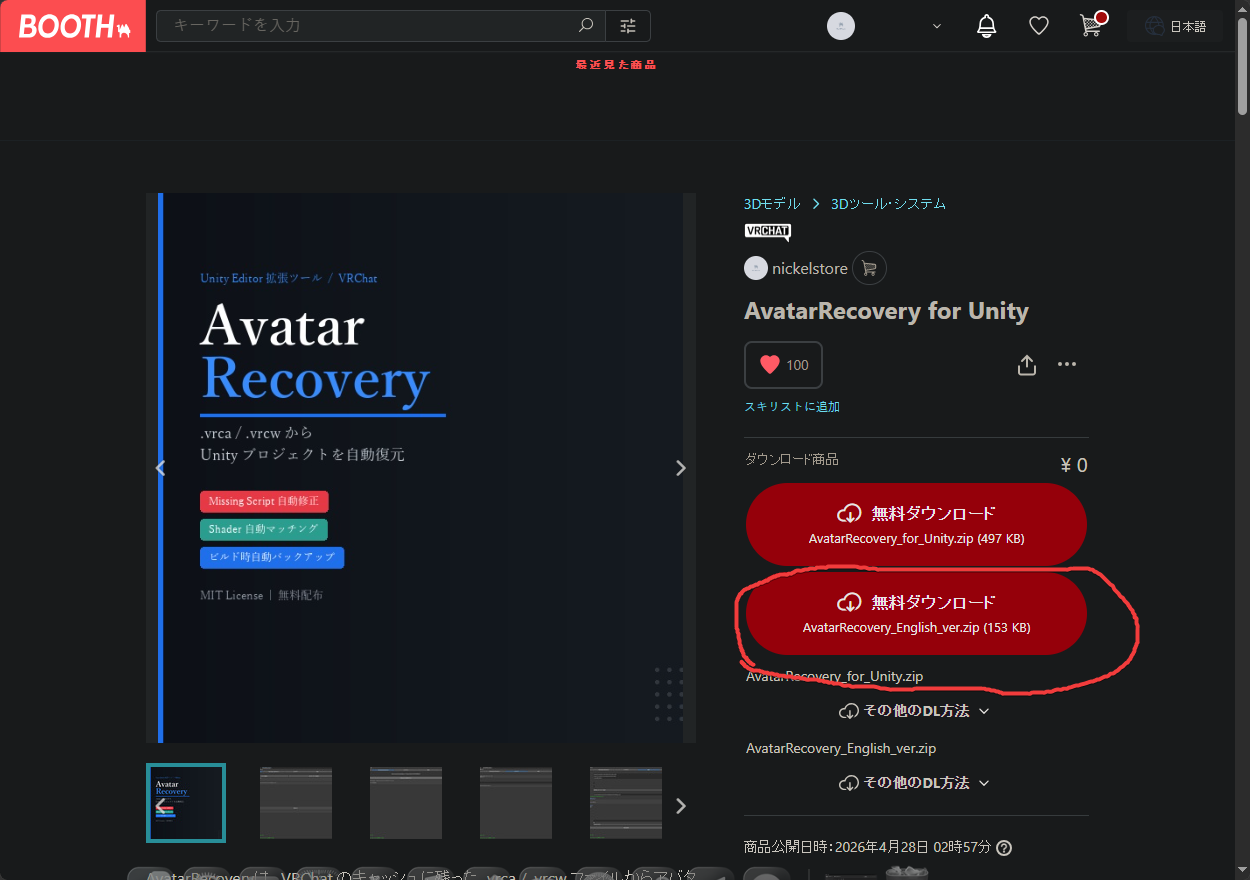This screenshot has height=880, width=1250.
Task: Open the VRChat badge
Action: [767, 232]
